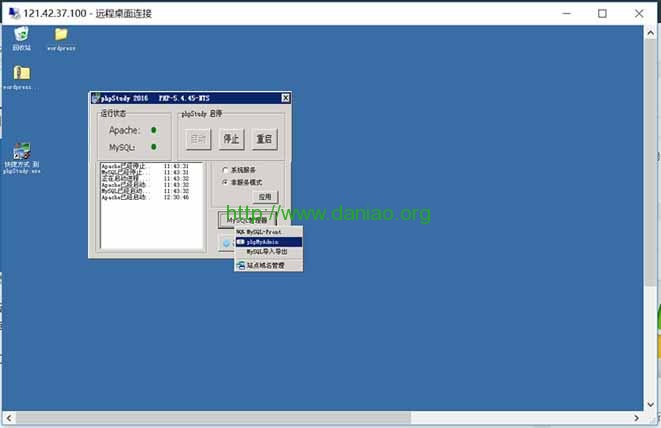The height and width of the screenshot is (428, 661).
Task: Click the down arrow of vertical scrollbar
Action: point(650,404)
